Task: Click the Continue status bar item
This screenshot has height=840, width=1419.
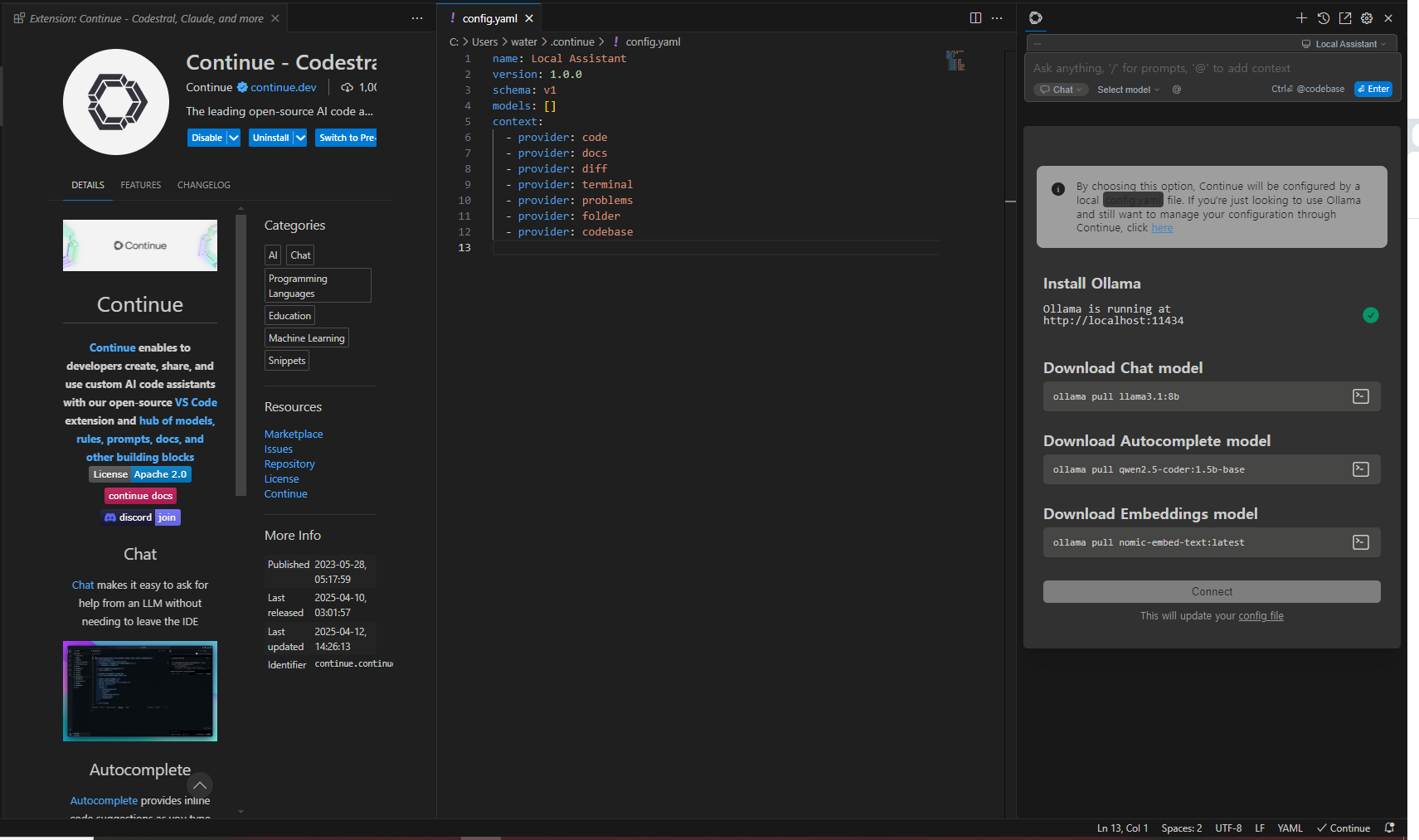Action: [x=1344, y=828]
